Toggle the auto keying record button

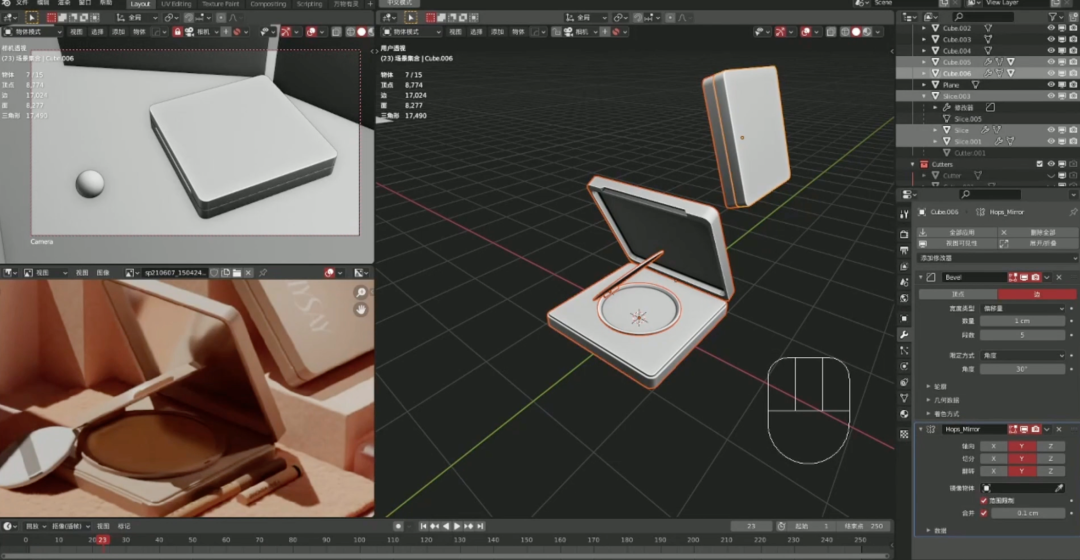[397, 526]
